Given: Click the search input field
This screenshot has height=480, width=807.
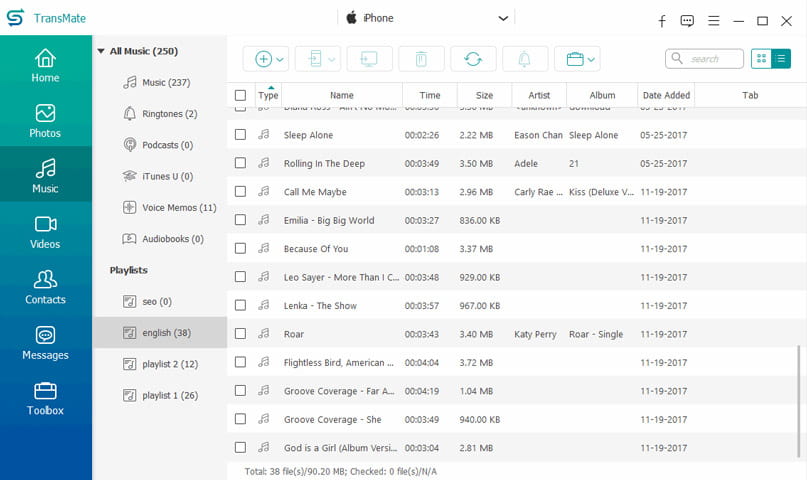Looking at the screenshot, I should (712, 59).
